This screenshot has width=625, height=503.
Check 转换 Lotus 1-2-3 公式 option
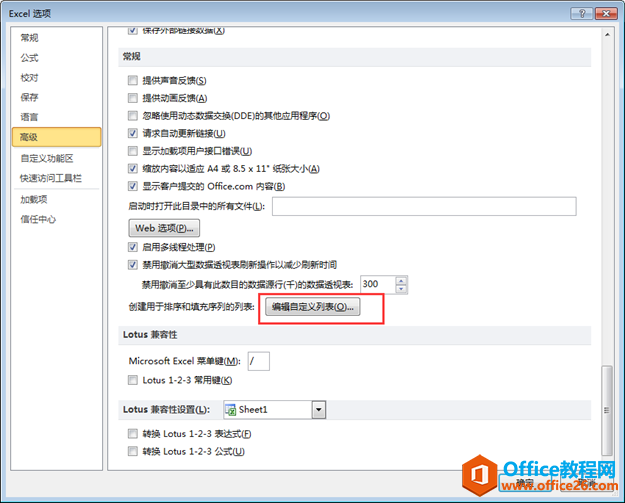click(133, 451)
